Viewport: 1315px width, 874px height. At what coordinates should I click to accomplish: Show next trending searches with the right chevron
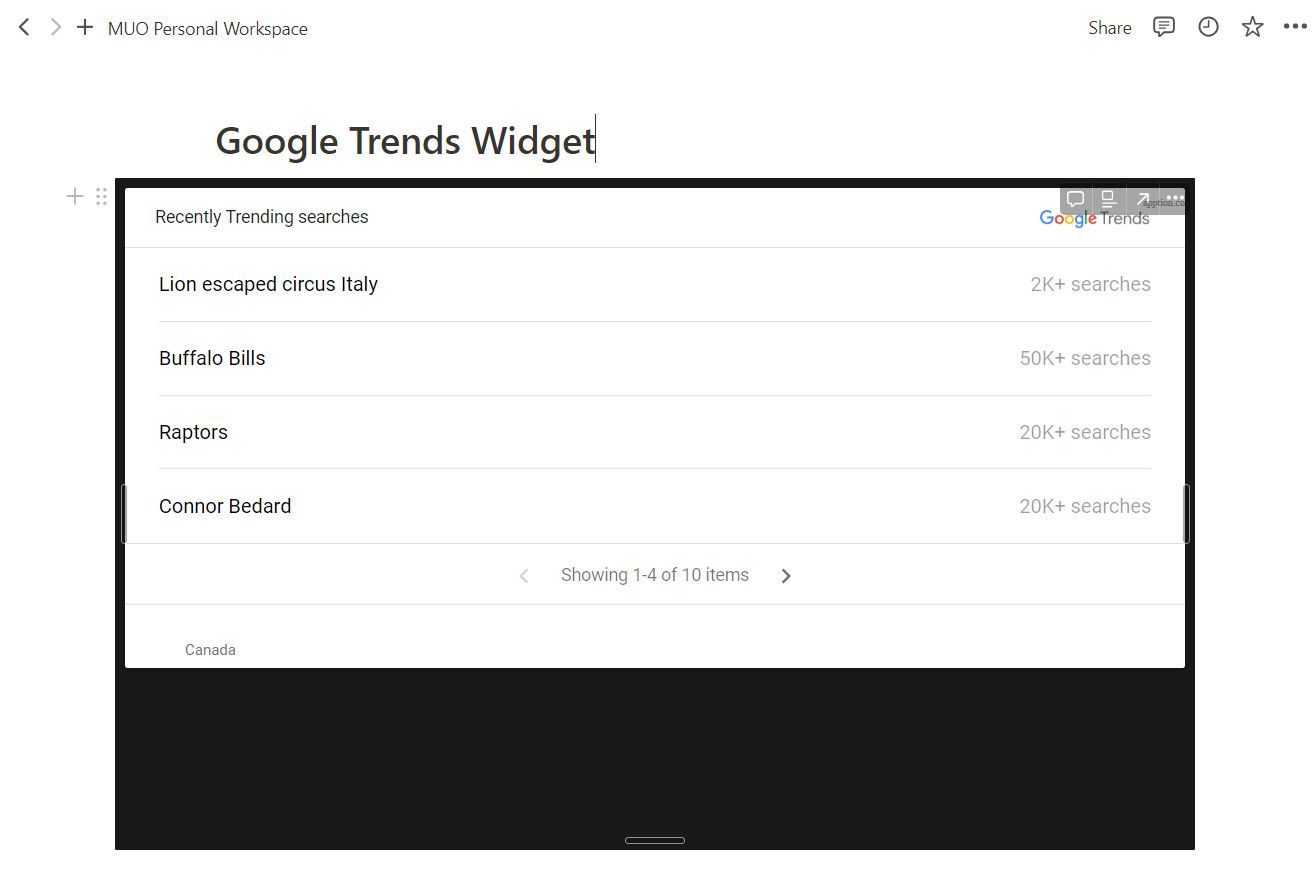(786, 575)
